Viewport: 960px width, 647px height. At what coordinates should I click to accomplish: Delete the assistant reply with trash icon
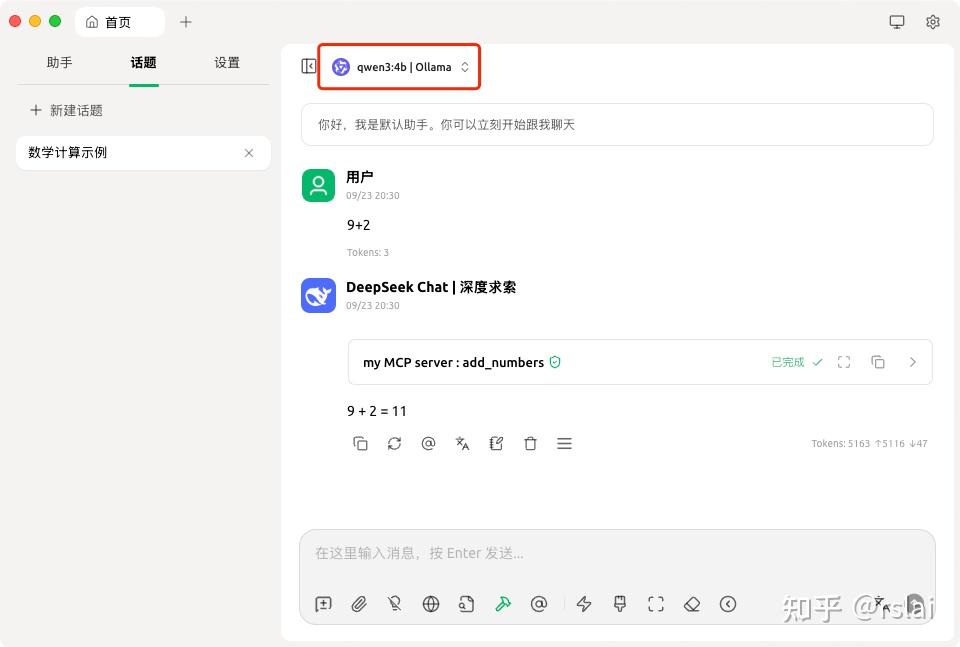(530, 443)
